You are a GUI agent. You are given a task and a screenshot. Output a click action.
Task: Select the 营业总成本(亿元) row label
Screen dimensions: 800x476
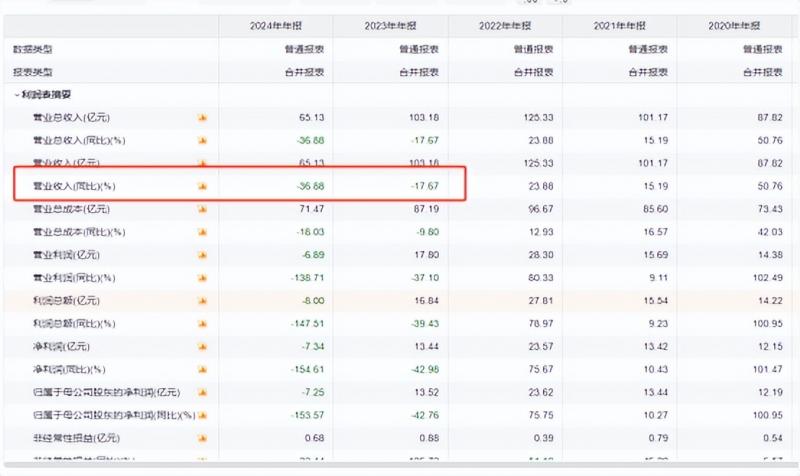pyautogui.click(x=71, y=209)
